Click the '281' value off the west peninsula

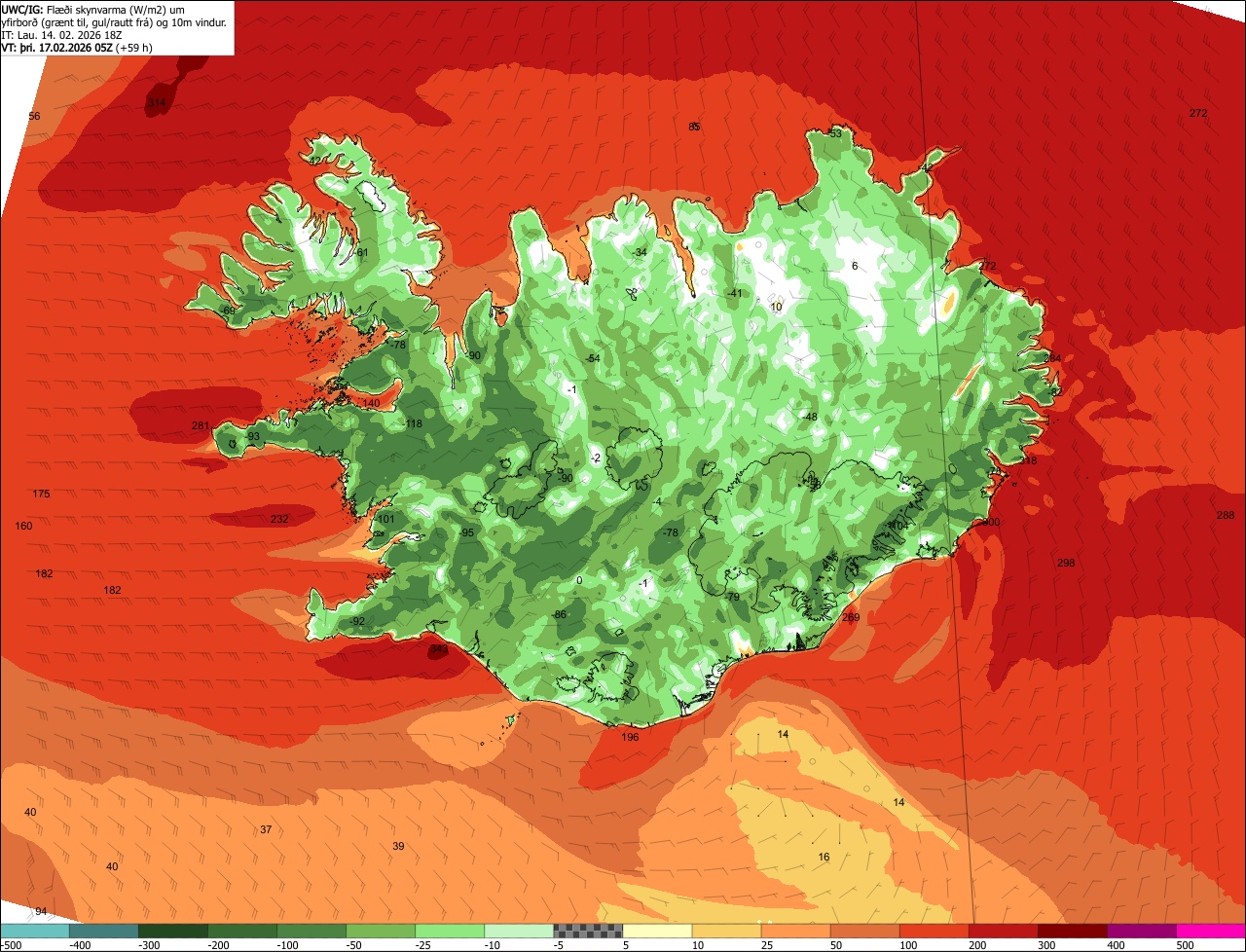(x=201, y=425)
